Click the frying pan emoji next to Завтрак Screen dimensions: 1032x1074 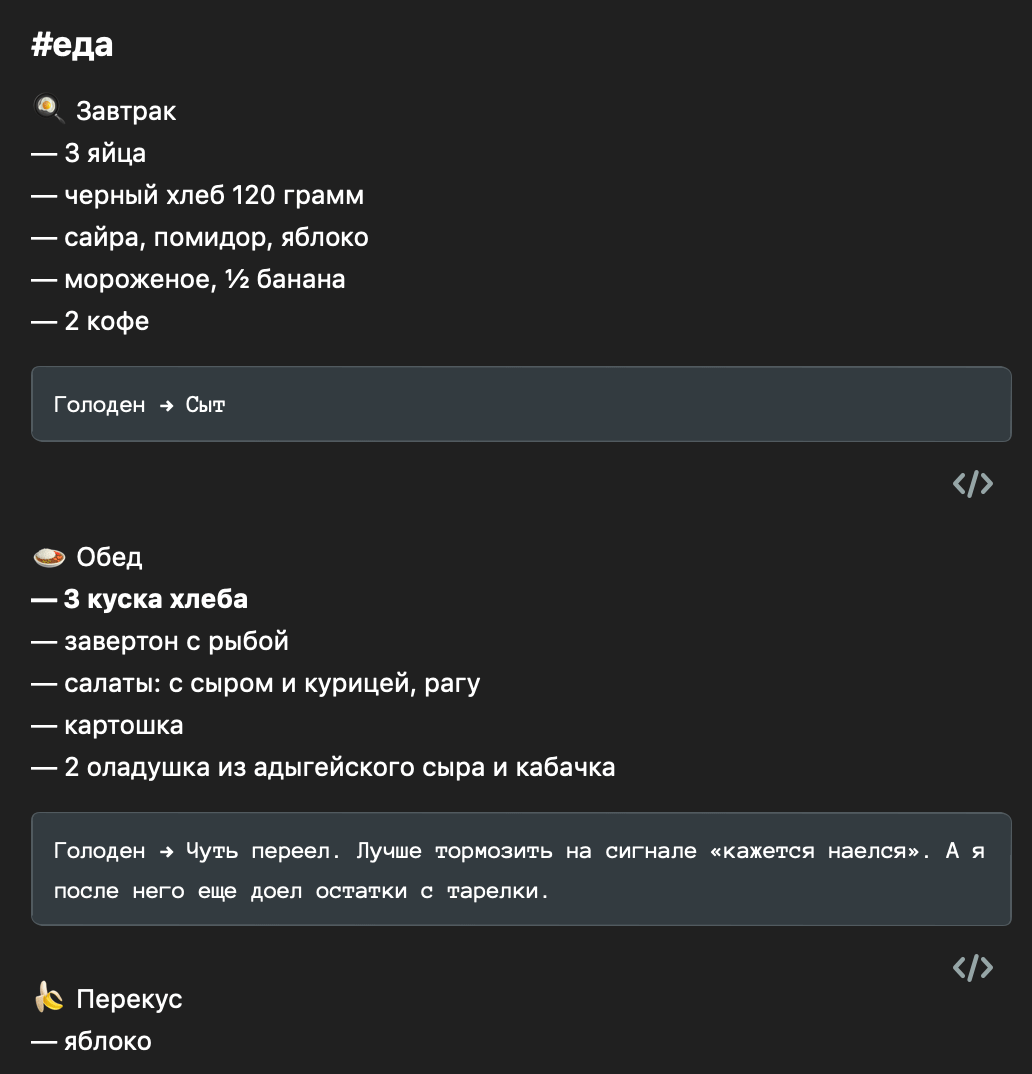coord(49,110)
